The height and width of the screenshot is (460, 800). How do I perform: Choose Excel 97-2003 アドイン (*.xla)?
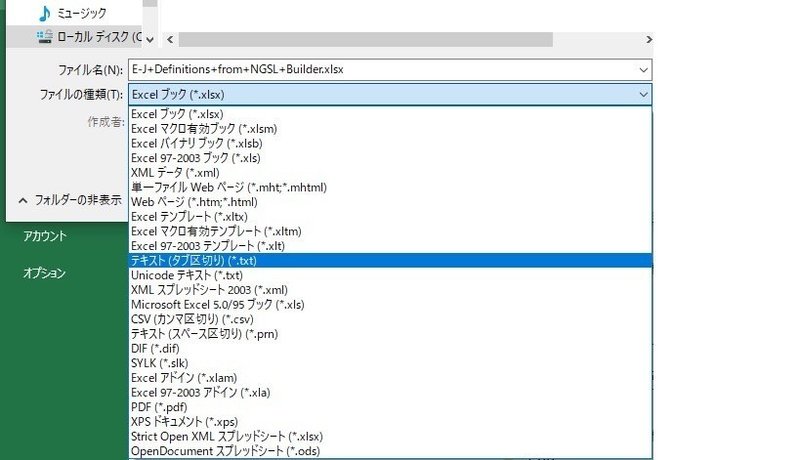(390, 393)
